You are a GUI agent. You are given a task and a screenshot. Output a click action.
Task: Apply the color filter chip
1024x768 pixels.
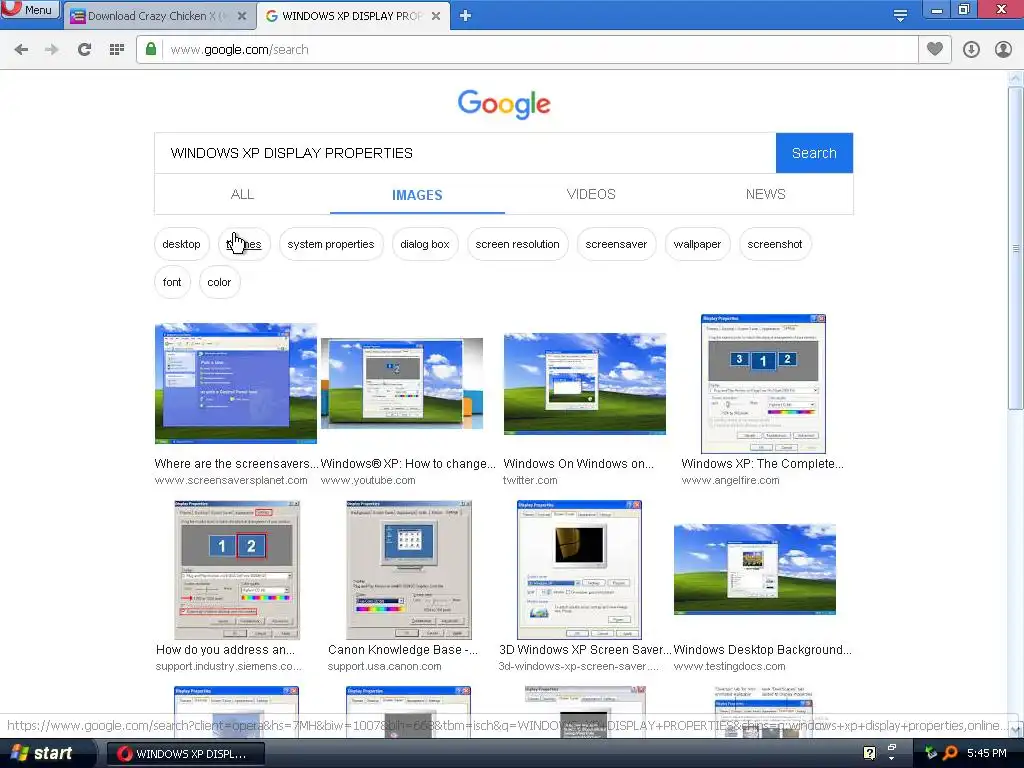(219, 282)
